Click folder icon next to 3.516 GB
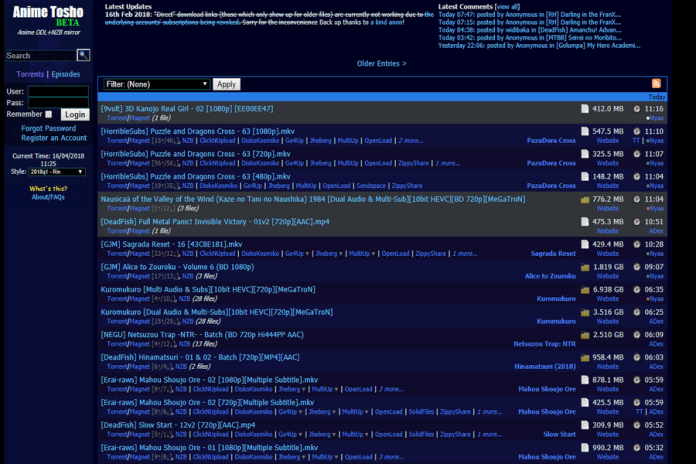The width and height of the screenshot is (696, 464). point(585,313)
